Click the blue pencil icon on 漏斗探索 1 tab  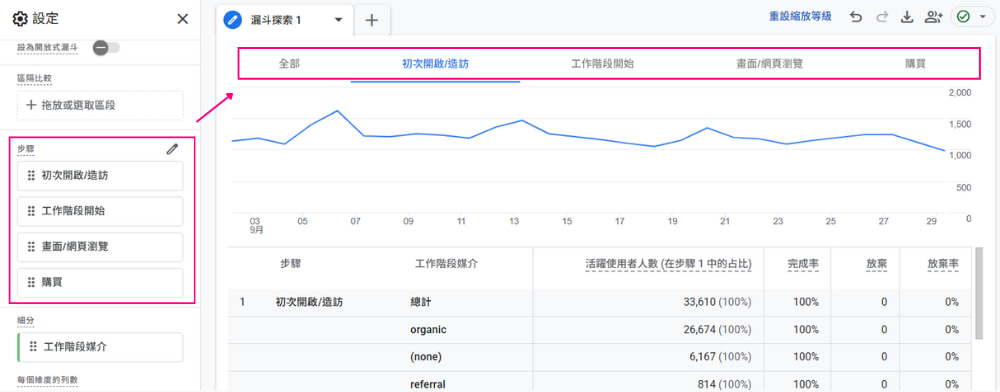(x=233, y=20)
